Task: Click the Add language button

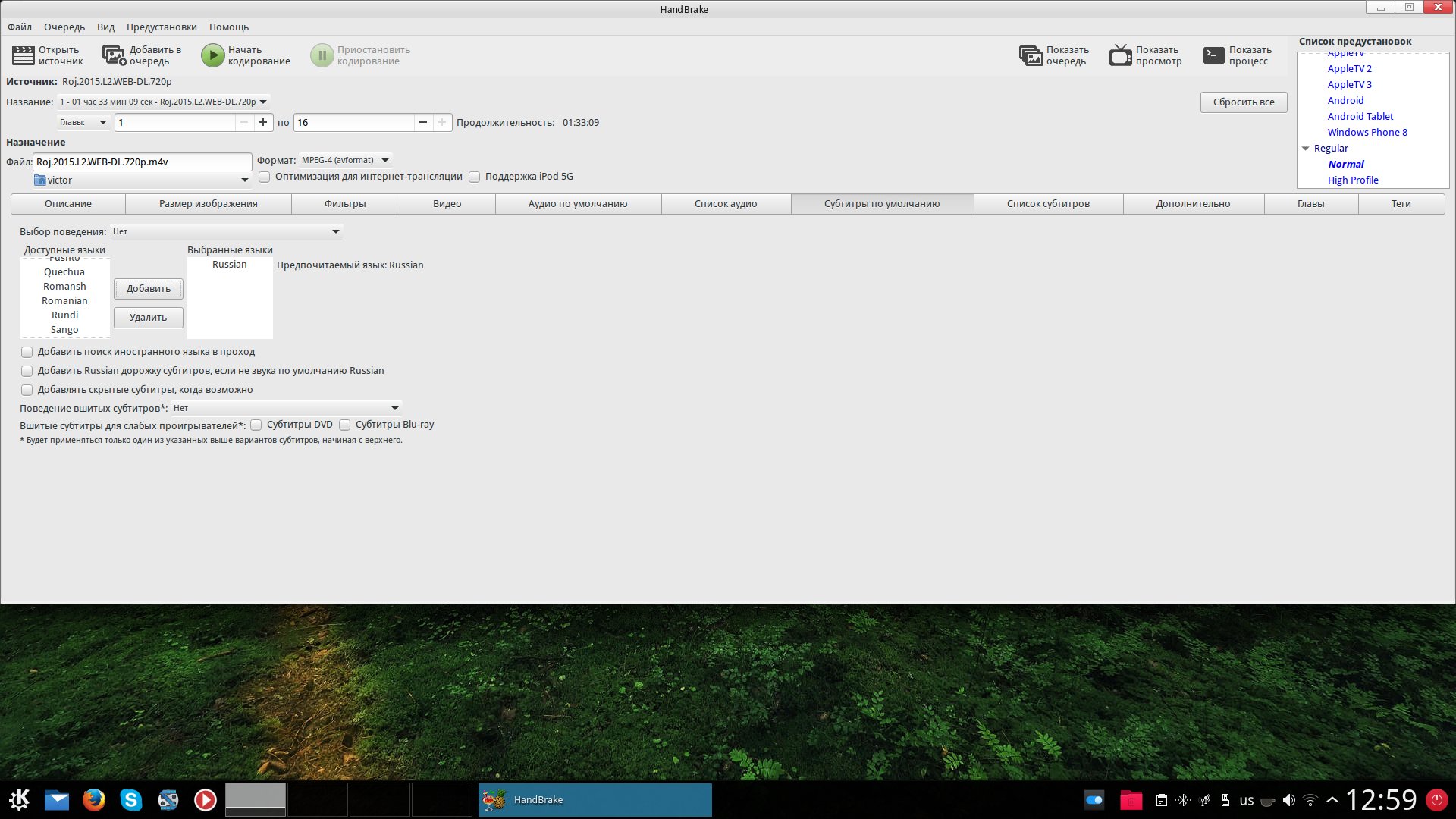Action: pos(148,289)
